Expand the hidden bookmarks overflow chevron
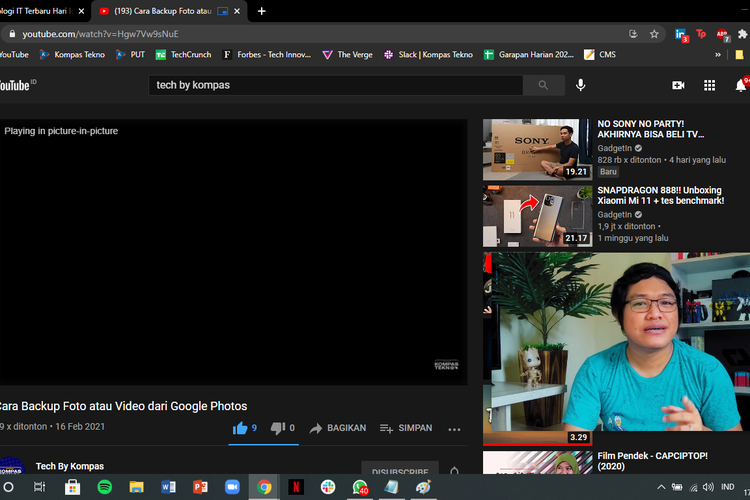The height and width of the screenshot is (500, 750). 718,55
